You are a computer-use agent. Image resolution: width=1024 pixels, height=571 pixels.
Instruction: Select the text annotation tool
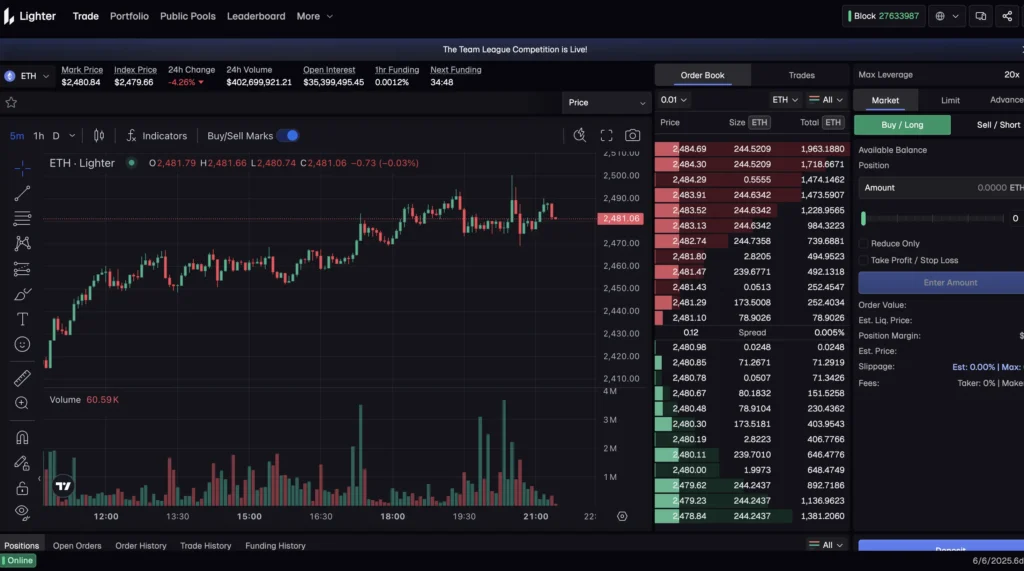(22, 319)
